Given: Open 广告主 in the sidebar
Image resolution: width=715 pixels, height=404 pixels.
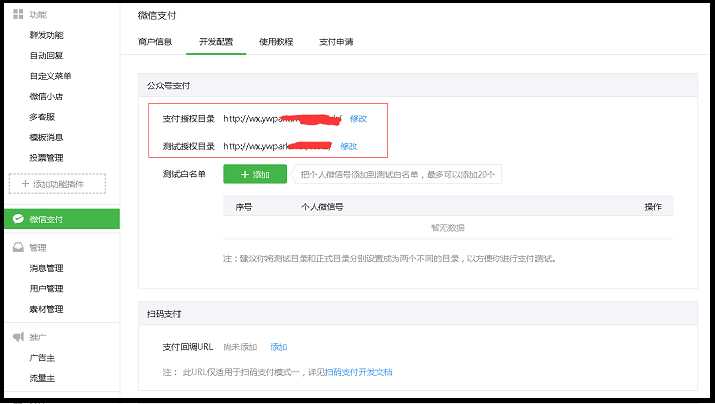Looking at the screenshot, I should pos(42,358).
